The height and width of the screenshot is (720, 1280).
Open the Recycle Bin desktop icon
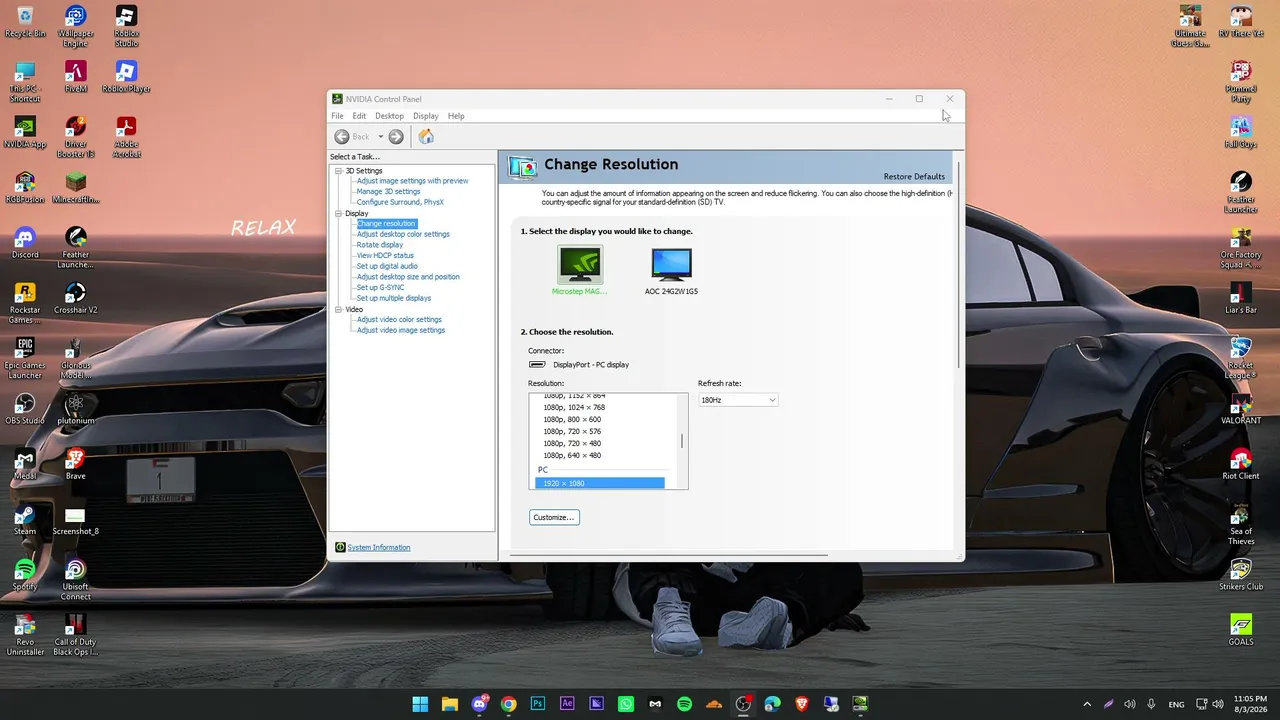tap(25, 23)
